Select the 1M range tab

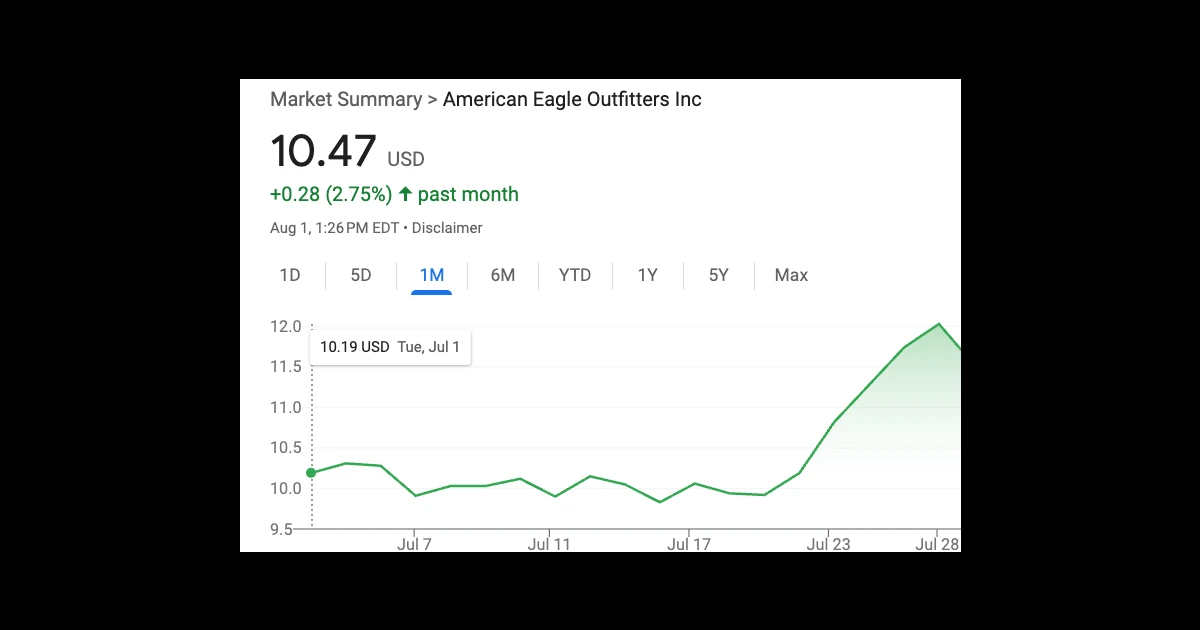pyautogui.click(x=432, y=275)
